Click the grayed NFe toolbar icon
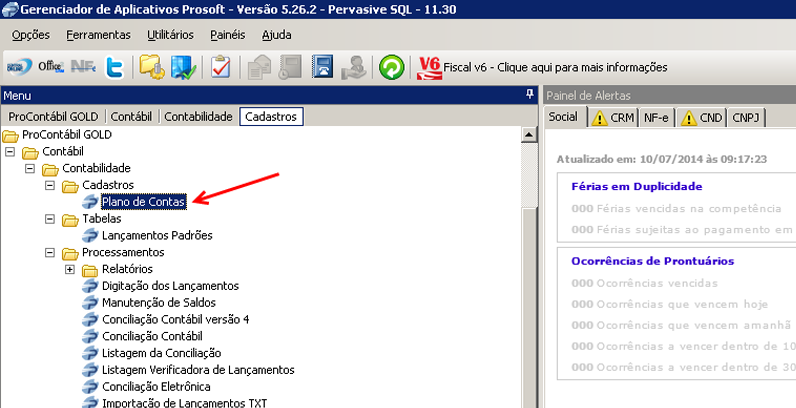 83,66
